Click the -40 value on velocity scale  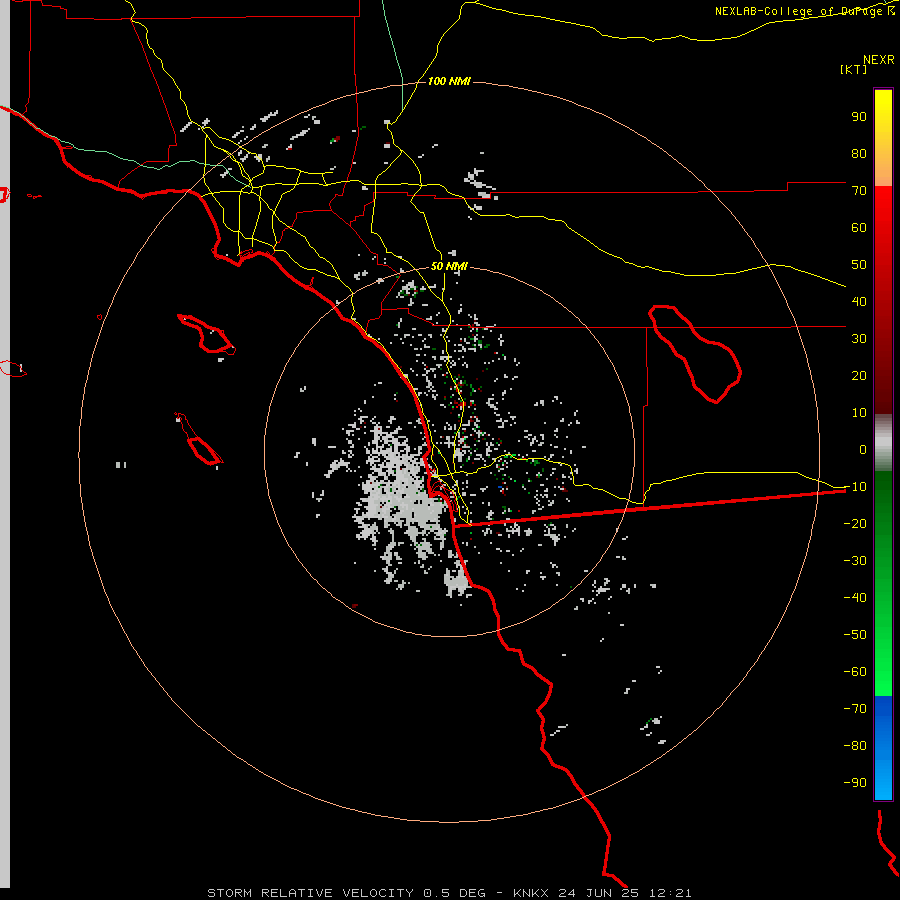pyautogui.click(x=855, y=598)
